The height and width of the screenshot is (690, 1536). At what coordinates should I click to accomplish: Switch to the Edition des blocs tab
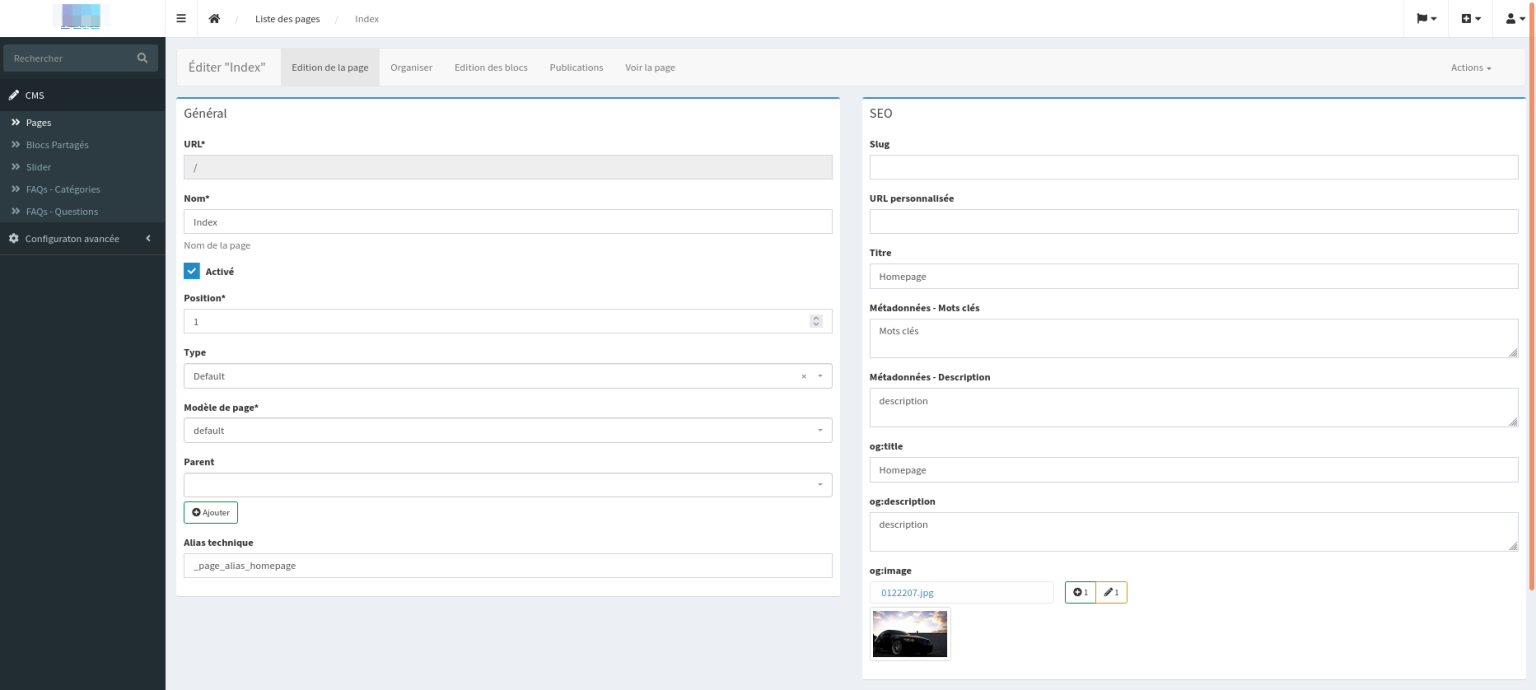tap(491, 67)
